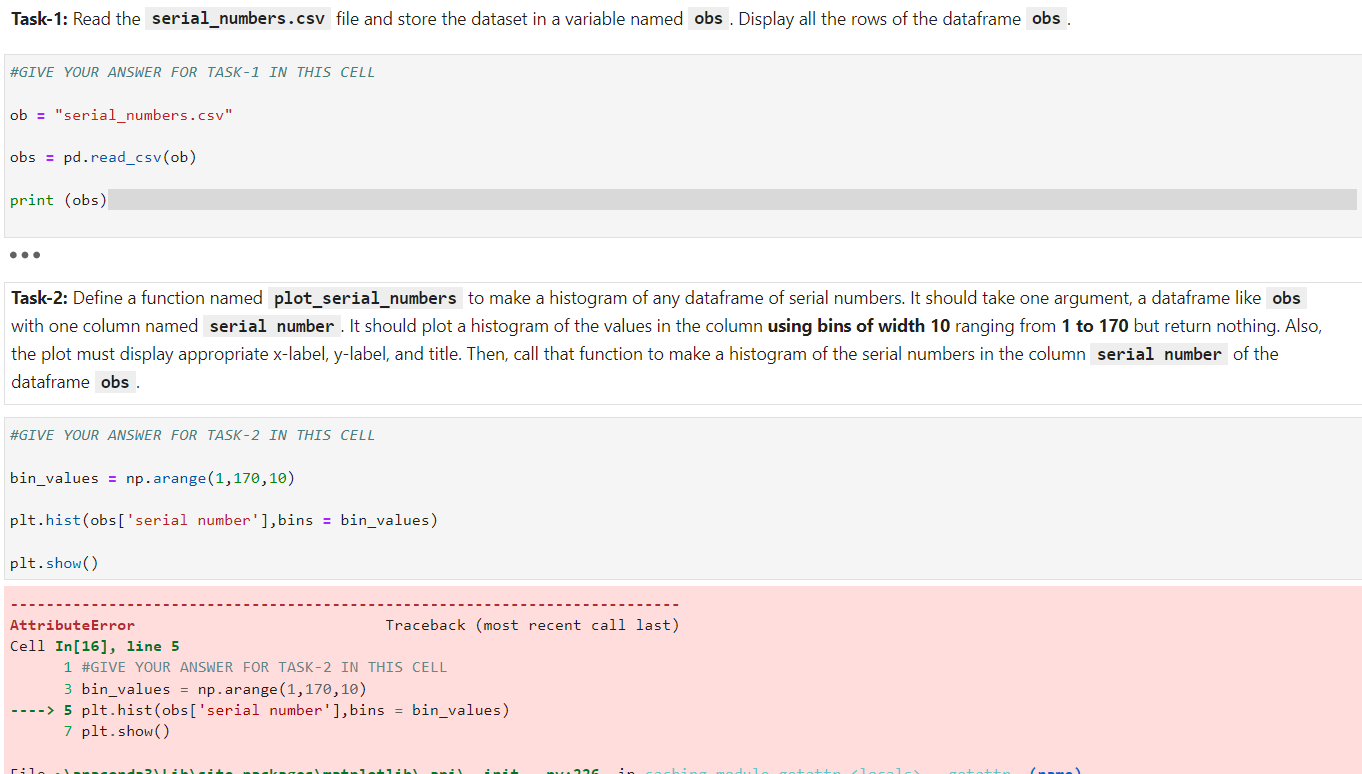Click the plot_serial_numbers inline code token
The image size is (1362, 774).
coord(364,297)
